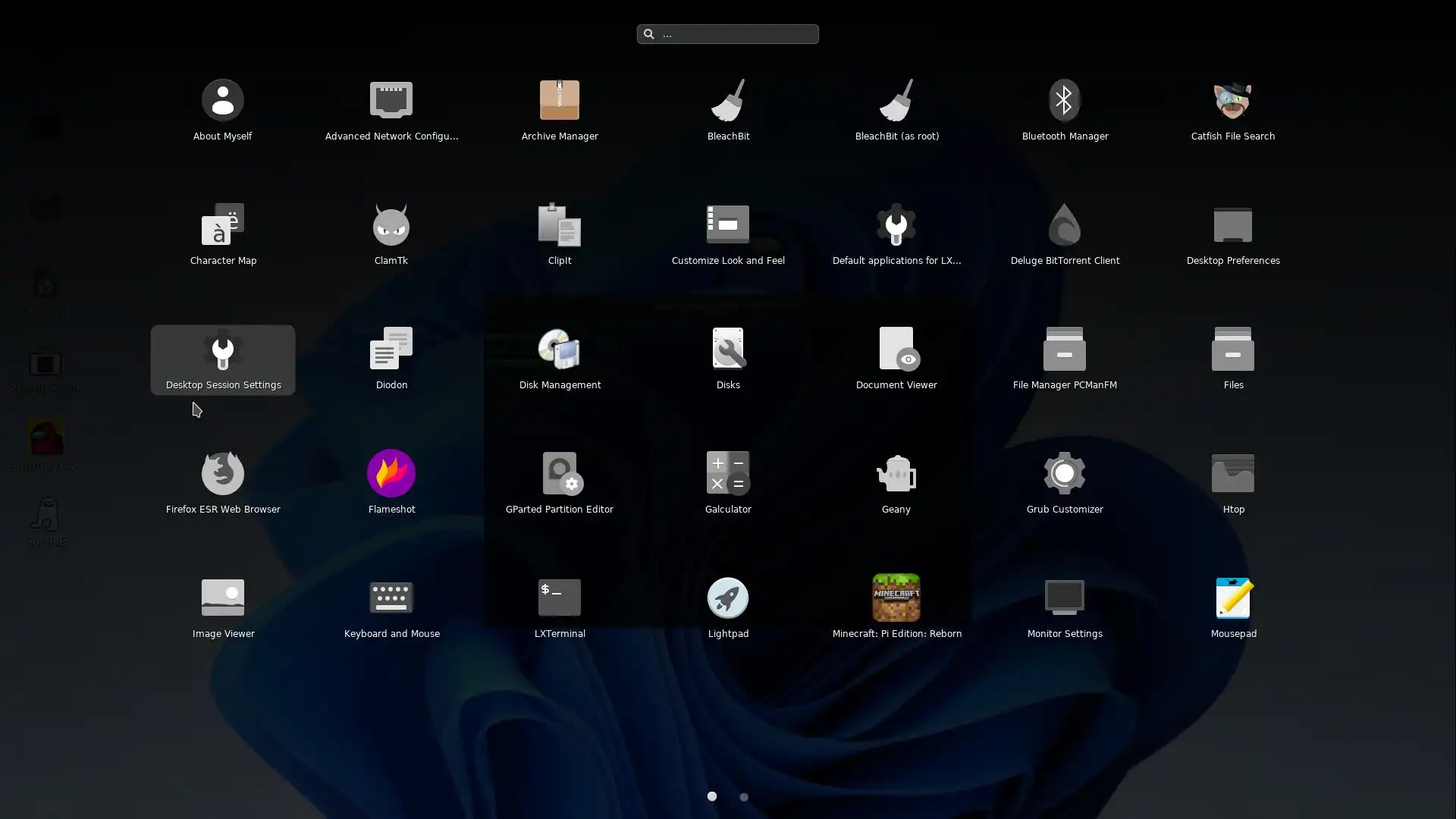Switch to the second launcher page
The height and width of the screenshot is (819, 1456).
pos(744,797)
